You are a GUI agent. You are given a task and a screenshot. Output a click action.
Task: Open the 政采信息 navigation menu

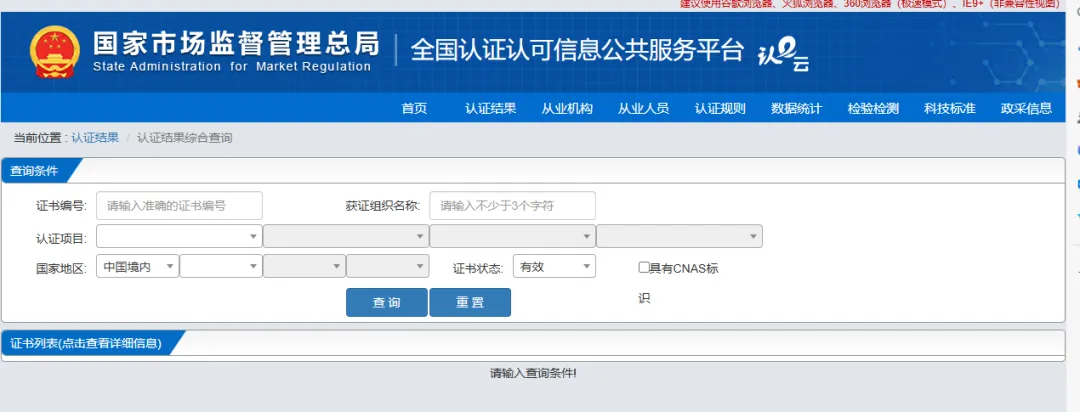(x=1026, y=108)
